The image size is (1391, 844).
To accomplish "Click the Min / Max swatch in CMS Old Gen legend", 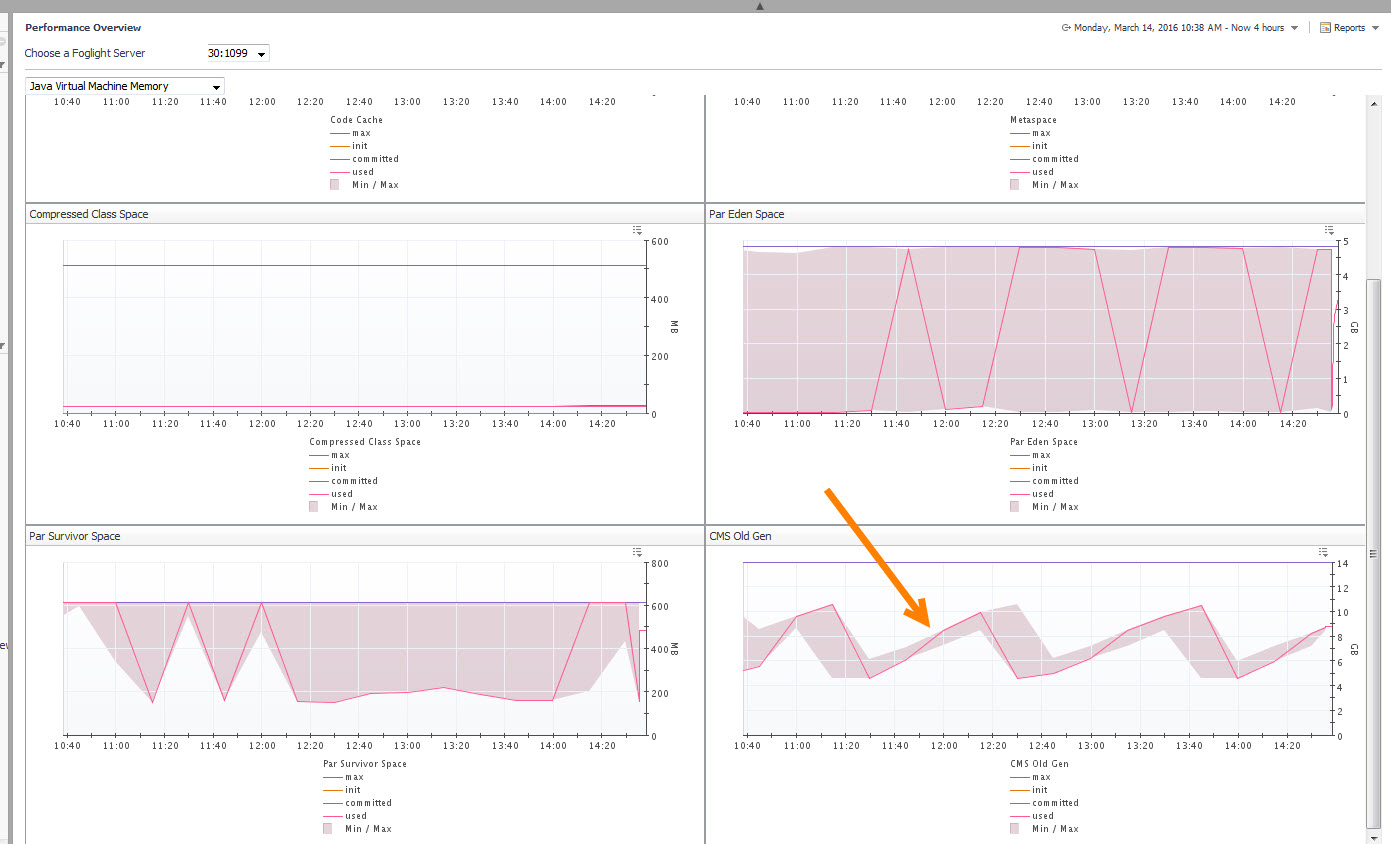I will click(1014, 828).
